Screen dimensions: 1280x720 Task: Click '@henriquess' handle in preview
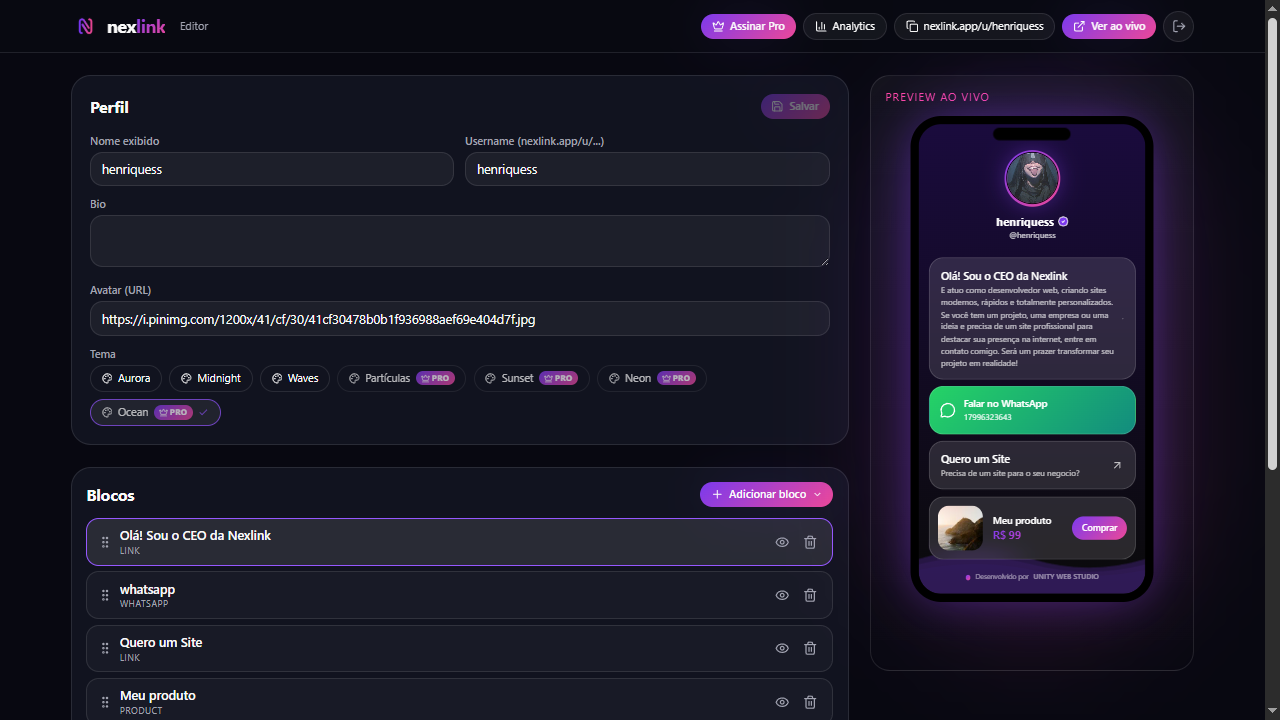(1032, 235)
